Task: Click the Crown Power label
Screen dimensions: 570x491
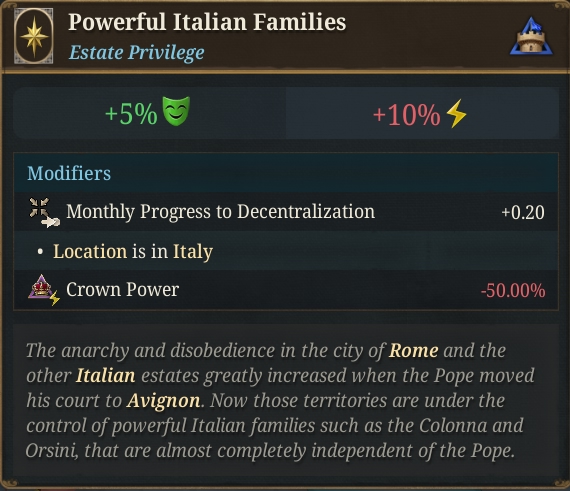Action: pos(123,289)
